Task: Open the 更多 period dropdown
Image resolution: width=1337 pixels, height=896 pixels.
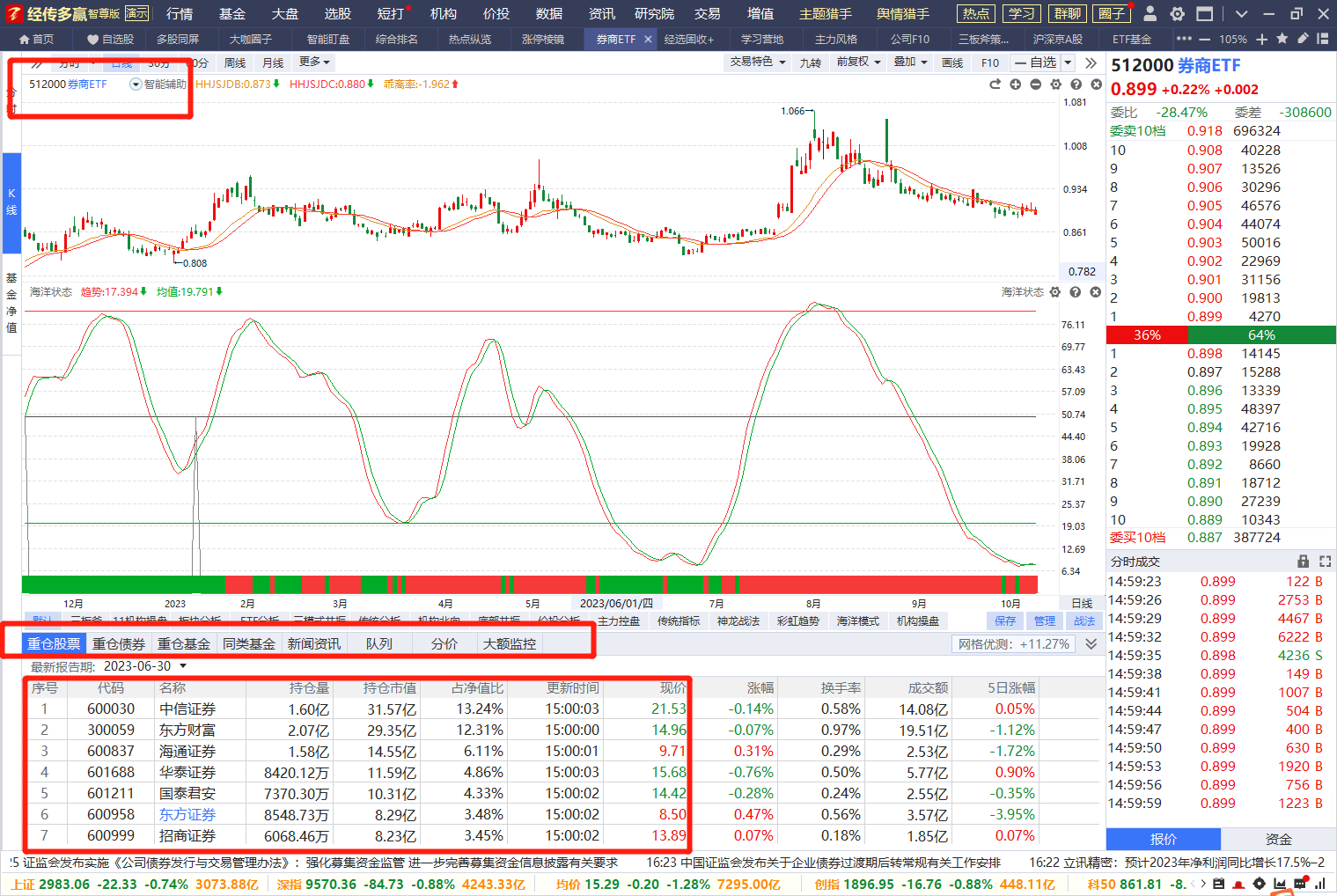Action: coord(314,62)
